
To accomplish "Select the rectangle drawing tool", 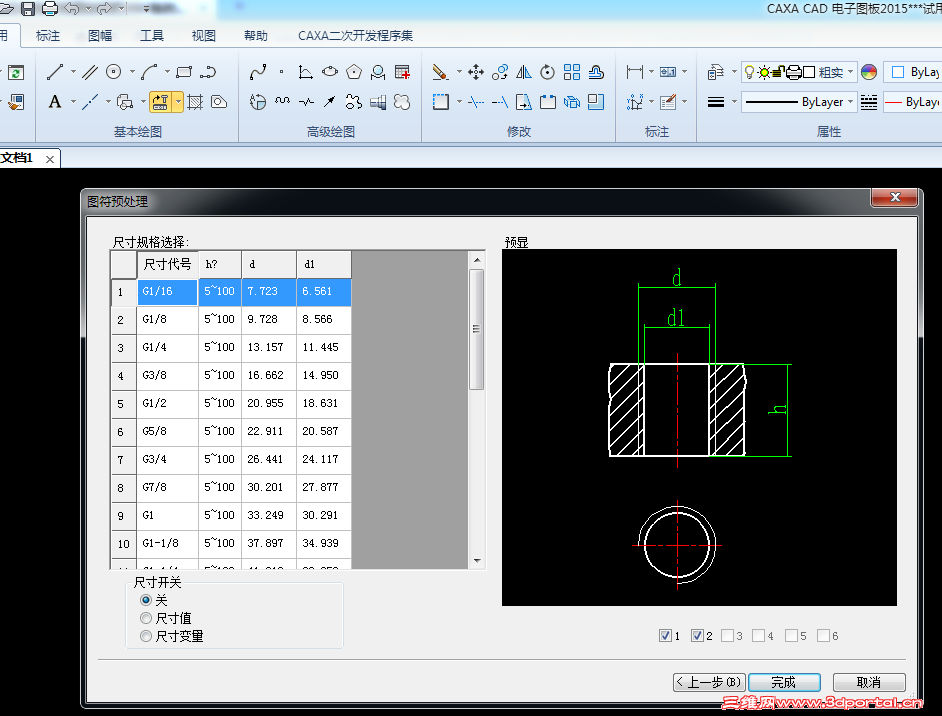I will (x=184, y=72).
